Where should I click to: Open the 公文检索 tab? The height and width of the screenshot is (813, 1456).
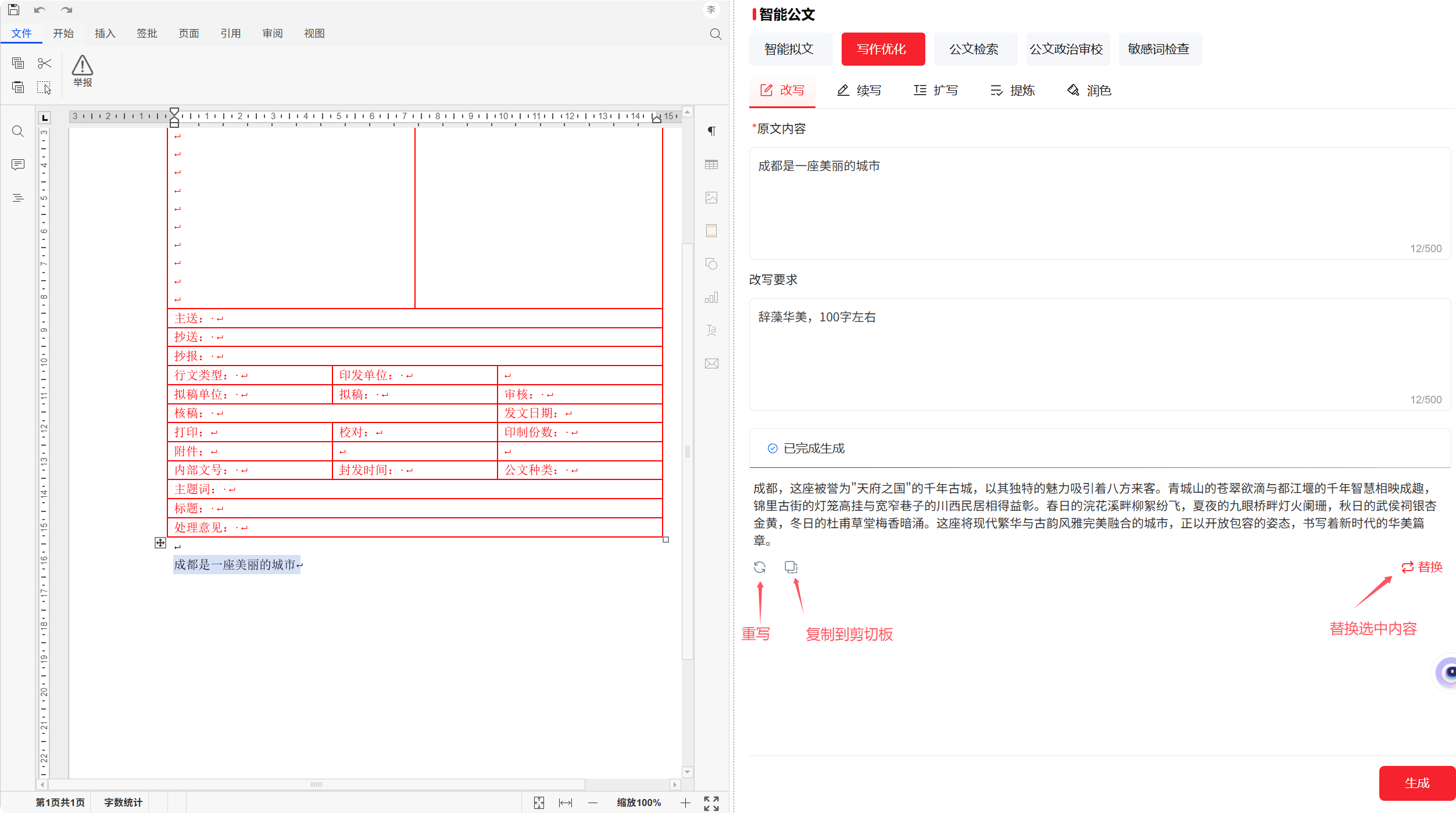975,49
